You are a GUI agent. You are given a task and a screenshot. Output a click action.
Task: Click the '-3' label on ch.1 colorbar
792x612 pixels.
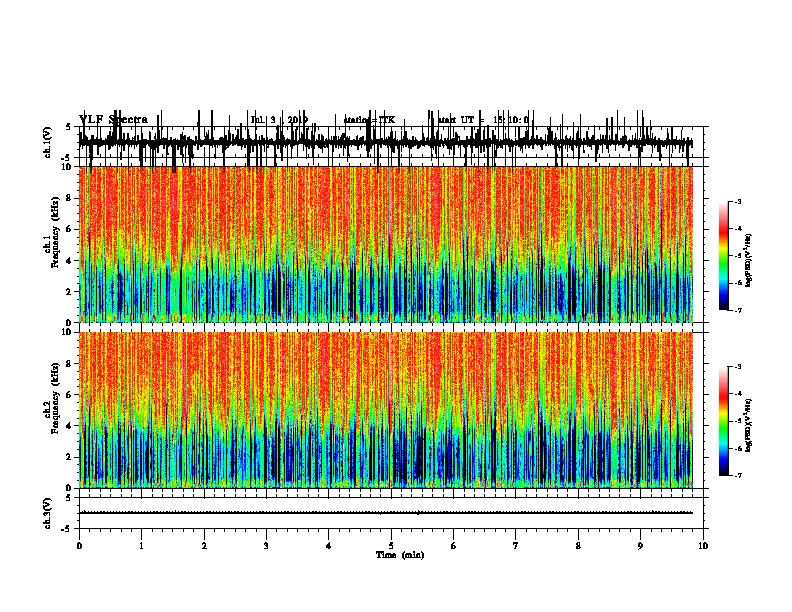(737, 201)
